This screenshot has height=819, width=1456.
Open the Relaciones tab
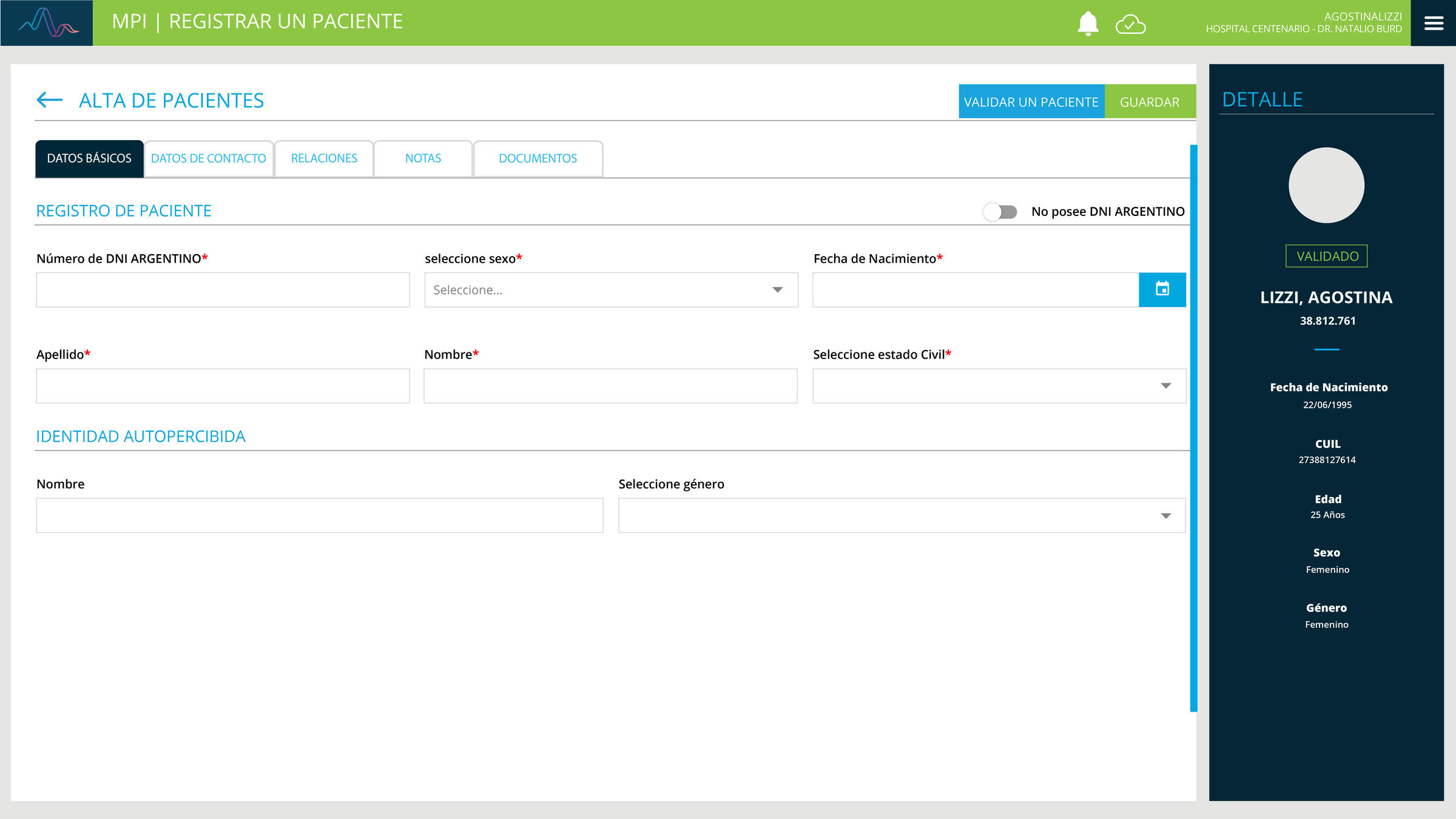point(324,158)
